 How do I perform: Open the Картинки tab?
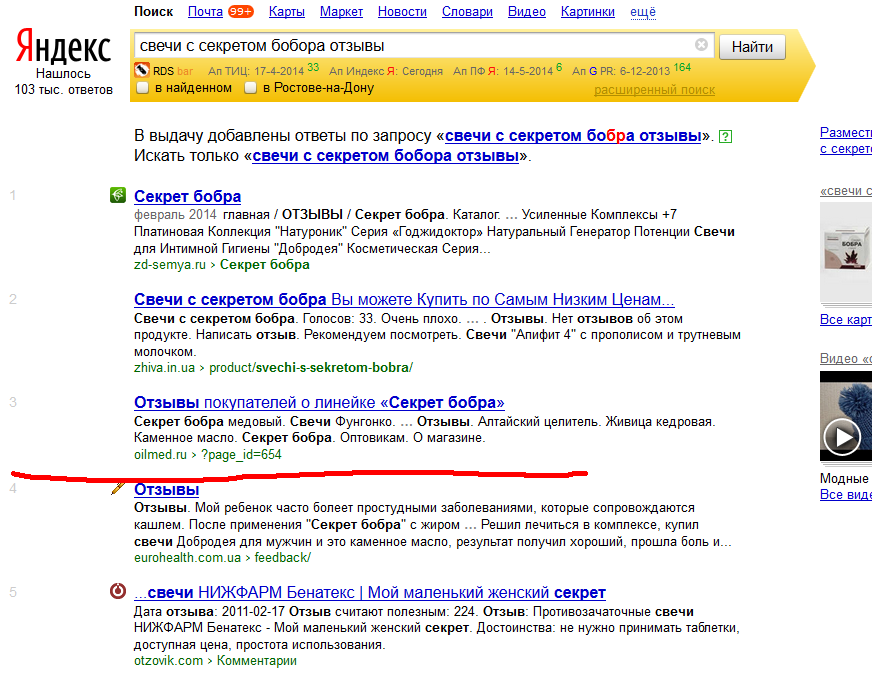(x=588, y=12)
